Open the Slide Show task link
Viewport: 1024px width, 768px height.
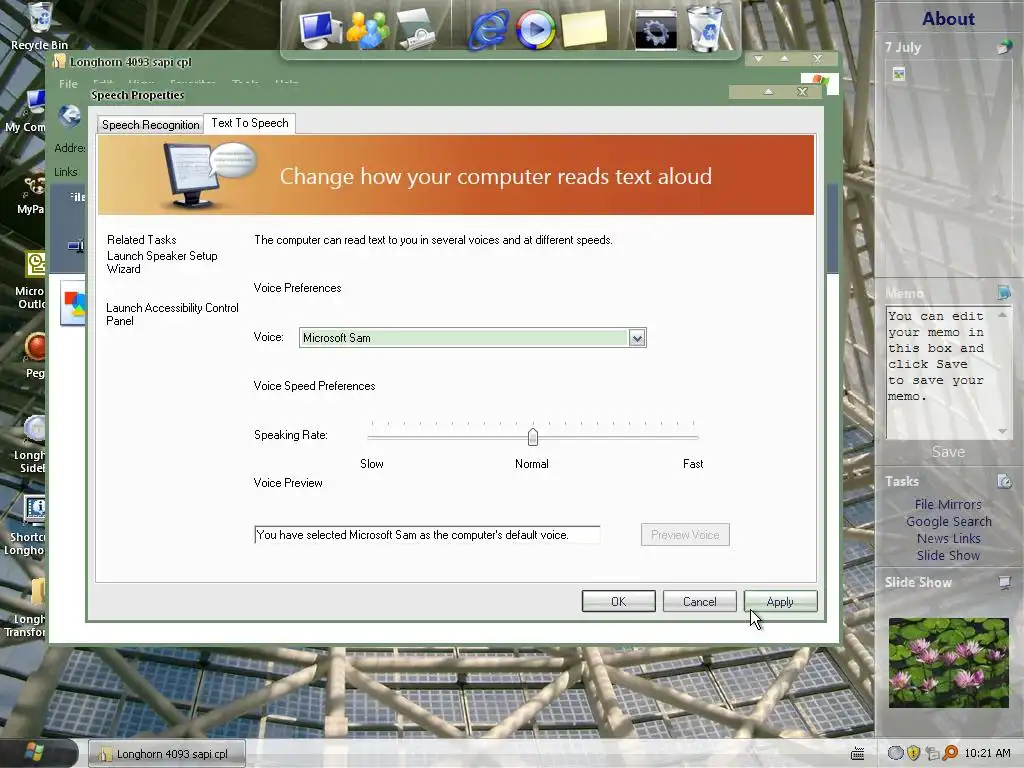coord(948,555)
